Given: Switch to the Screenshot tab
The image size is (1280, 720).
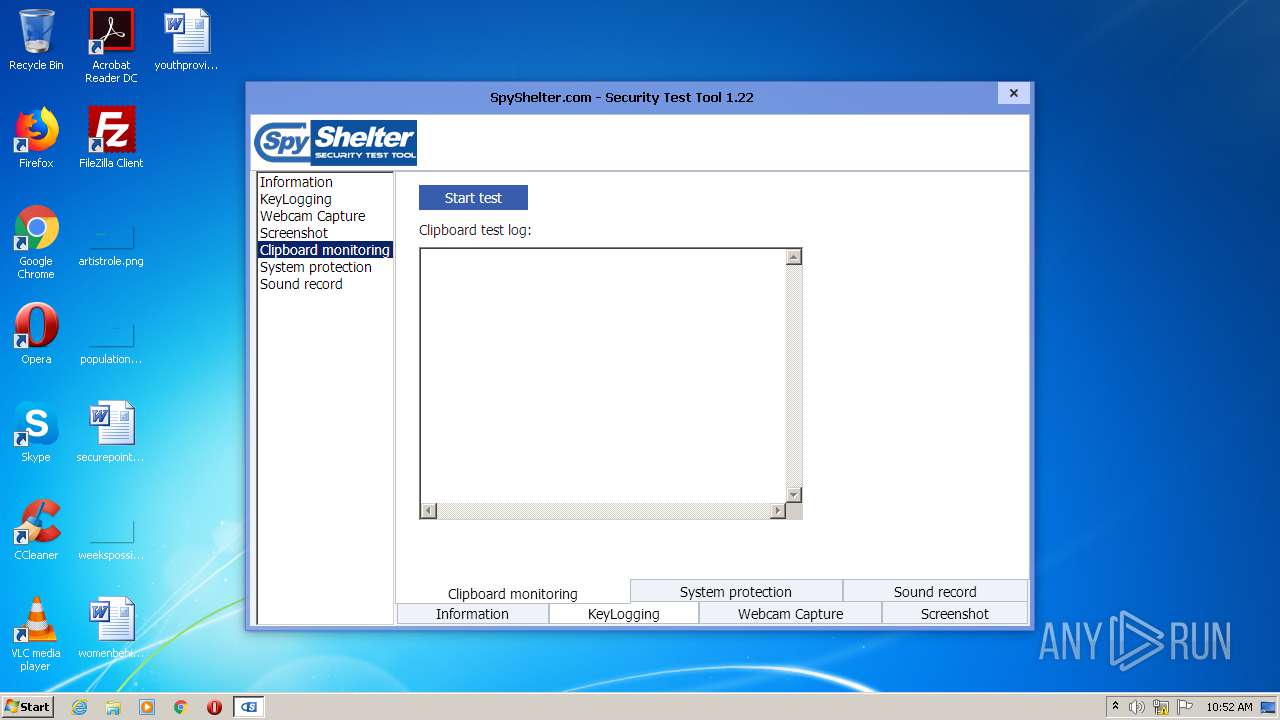Looking at the screenshot, I should [x=955, y=614].
